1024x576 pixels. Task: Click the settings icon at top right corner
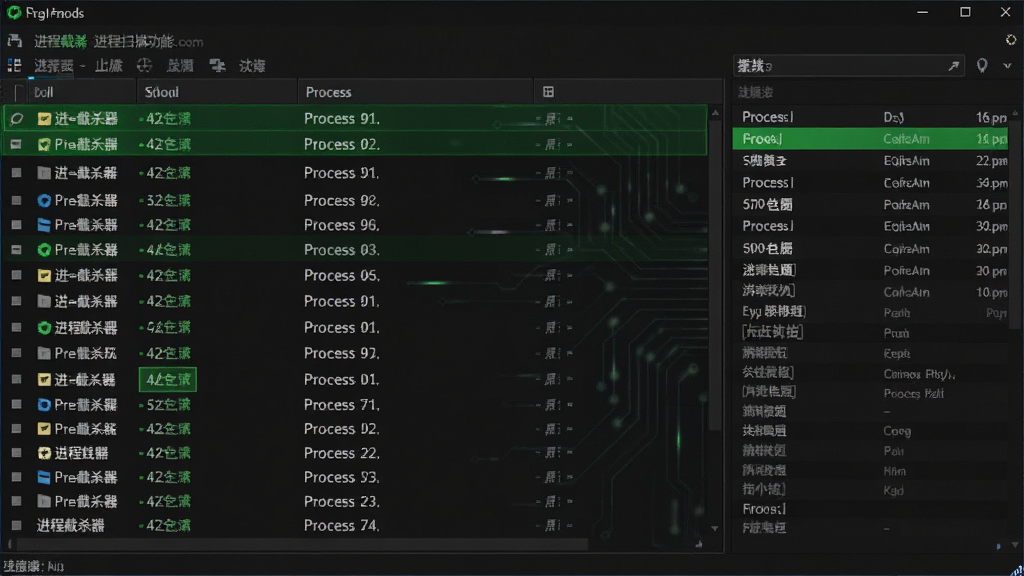pos(1011,40)
